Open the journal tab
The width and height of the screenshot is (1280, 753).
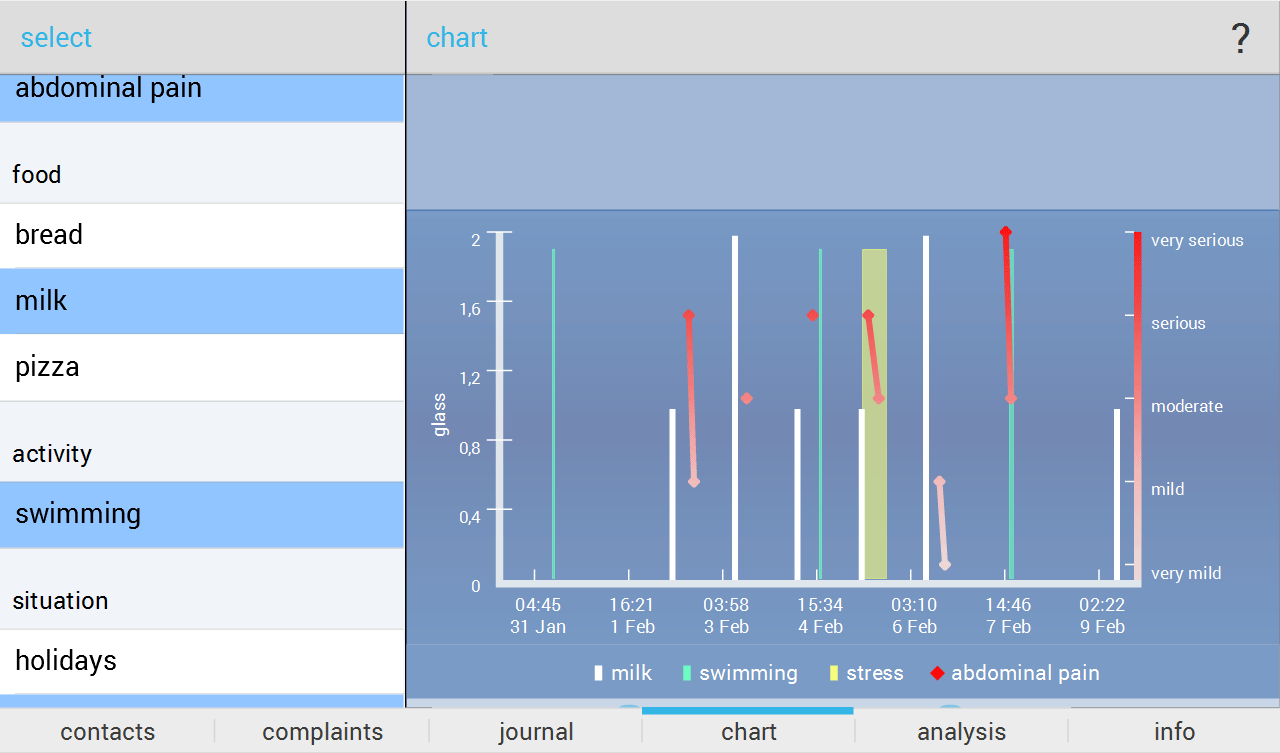coord(536,731)
